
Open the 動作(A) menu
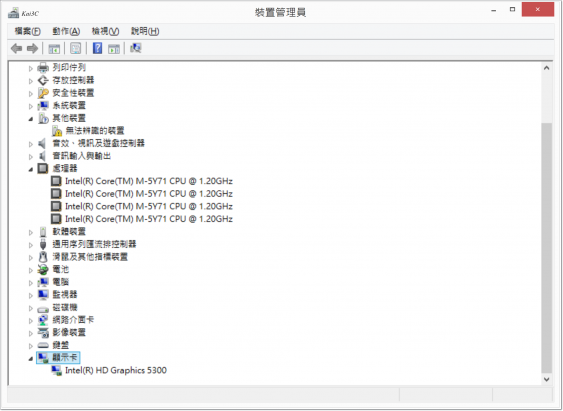click(x=66, y=31)
